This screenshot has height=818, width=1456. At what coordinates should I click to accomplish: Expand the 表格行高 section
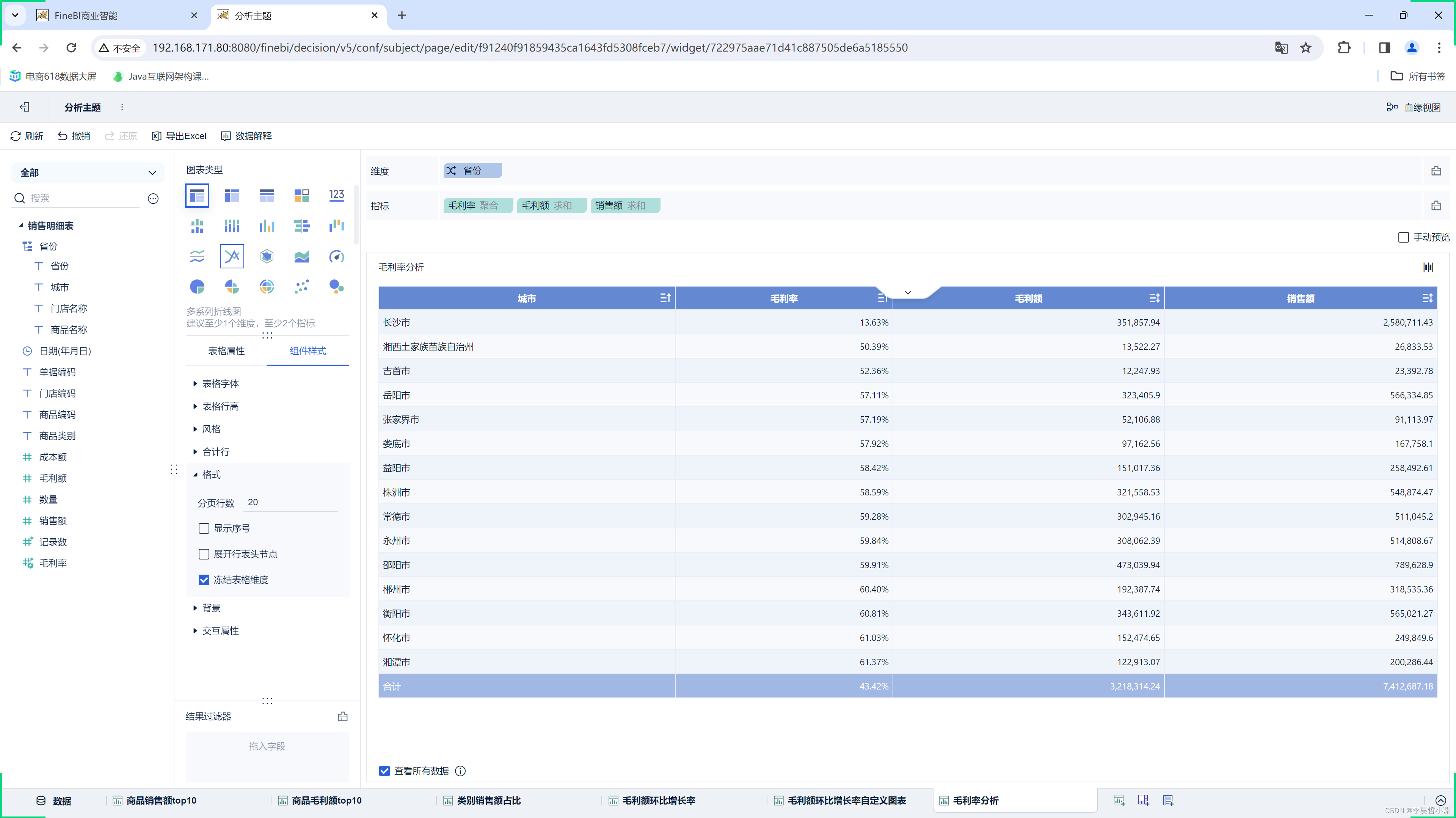click(x=217, y=406)
